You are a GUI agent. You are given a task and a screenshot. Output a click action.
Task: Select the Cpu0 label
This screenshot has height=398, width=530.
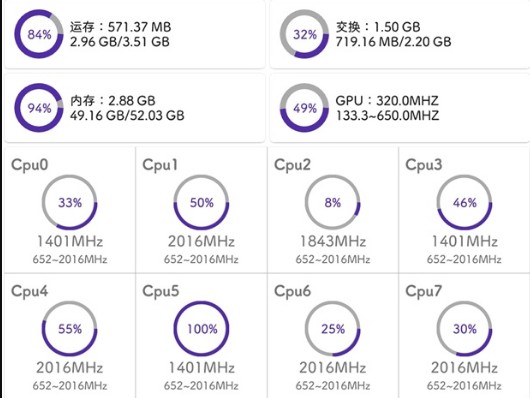click(x=30, y=165)
